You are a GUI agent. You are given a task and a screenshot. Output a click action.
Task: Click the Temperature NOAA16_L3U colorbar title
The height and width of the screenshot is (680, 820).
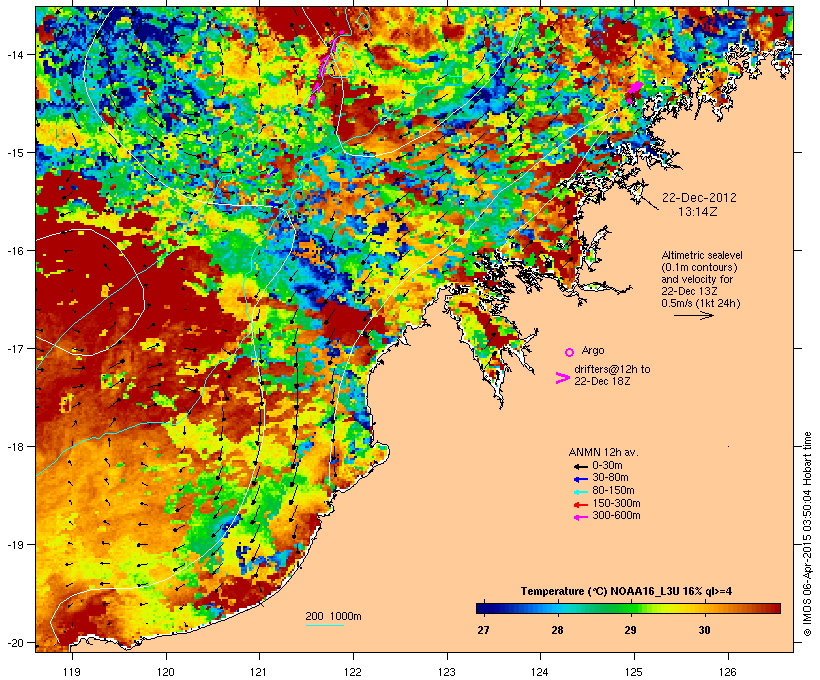point(626,592)
